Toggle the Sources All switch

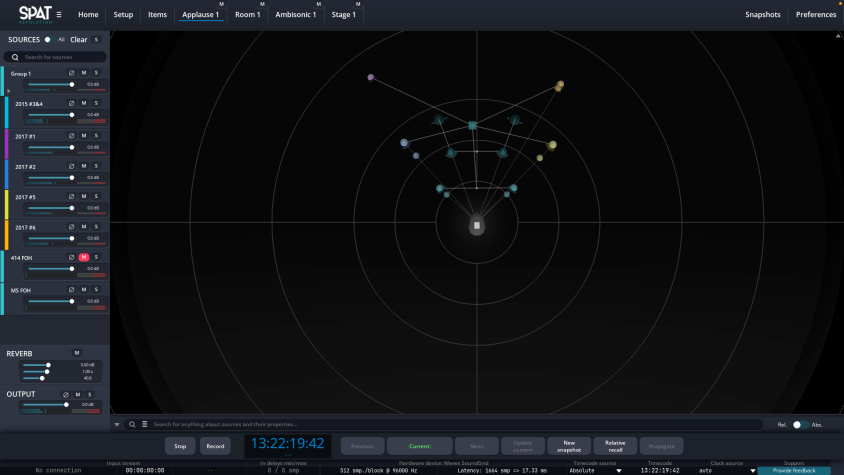(x=50, y=39)
